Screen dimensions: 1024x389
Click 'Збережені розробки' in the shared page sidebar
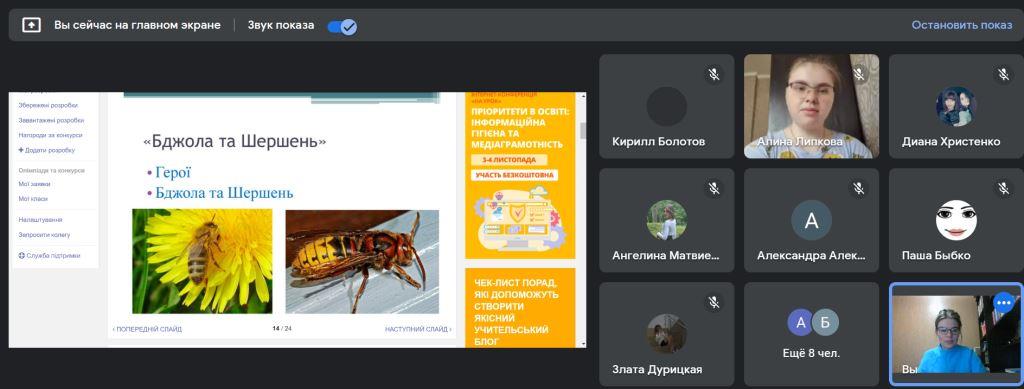48,105
